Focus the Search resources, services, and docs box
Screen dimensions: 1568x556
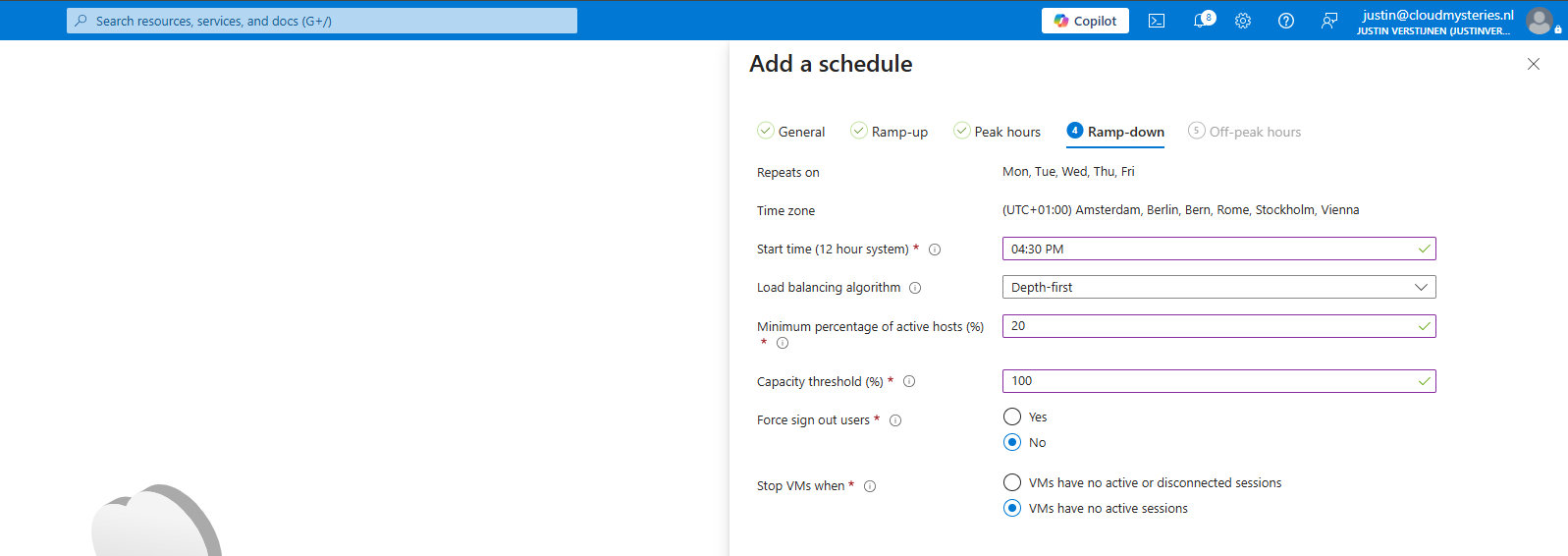click(x=322, y=21)
